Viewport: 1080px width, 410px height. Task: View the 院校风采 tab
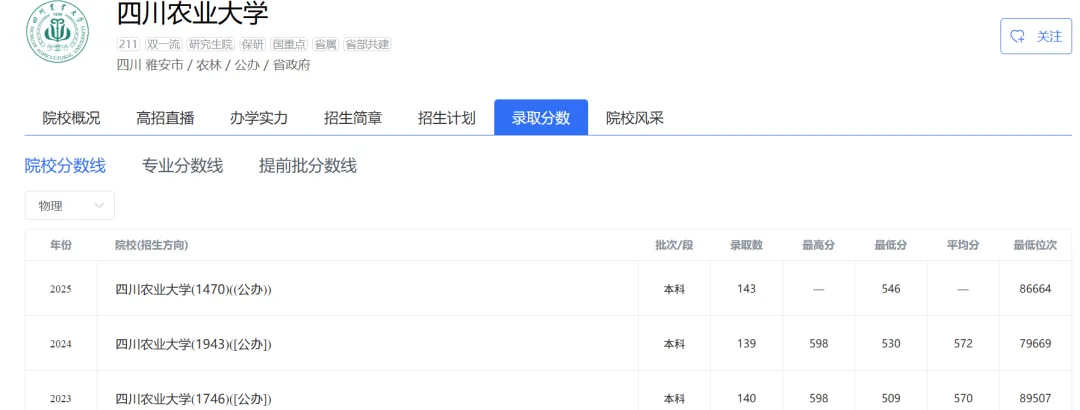click(635, 118)
